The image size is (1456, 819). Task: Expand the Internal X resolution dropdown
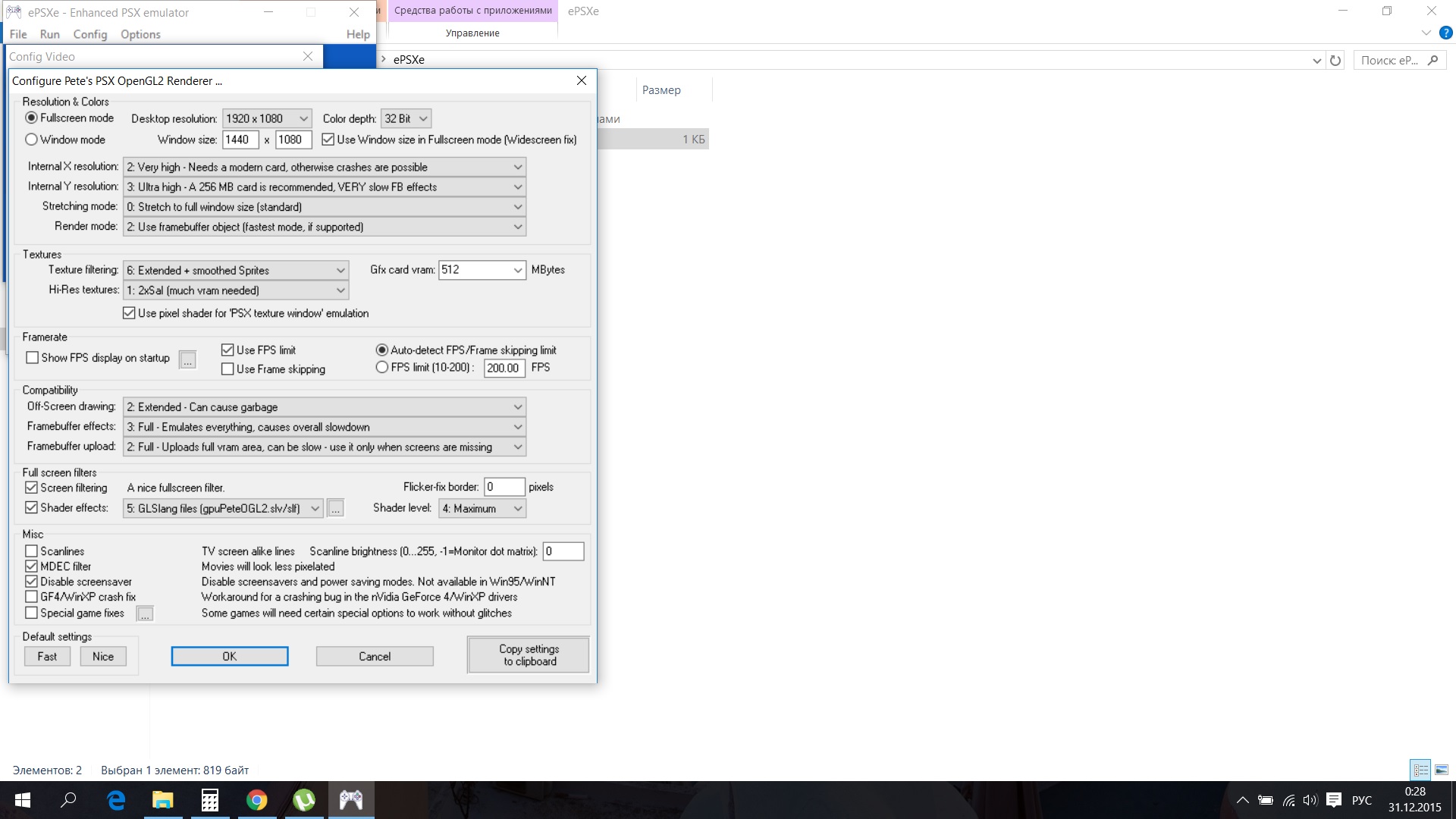517,167
